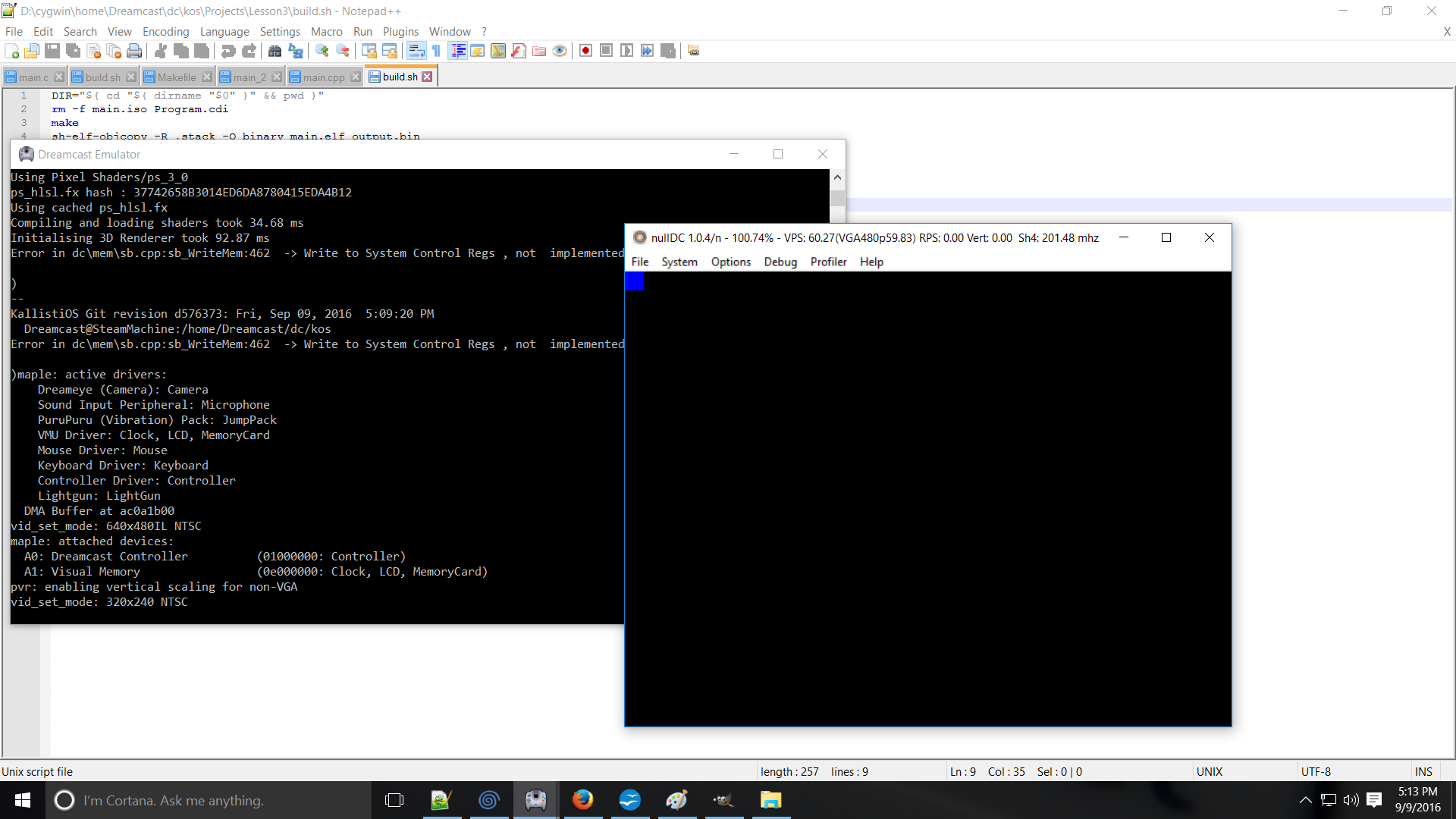Switch to the main_2 tab
1456x819 pixels.
pyautogui.click(x=249, y=77)
